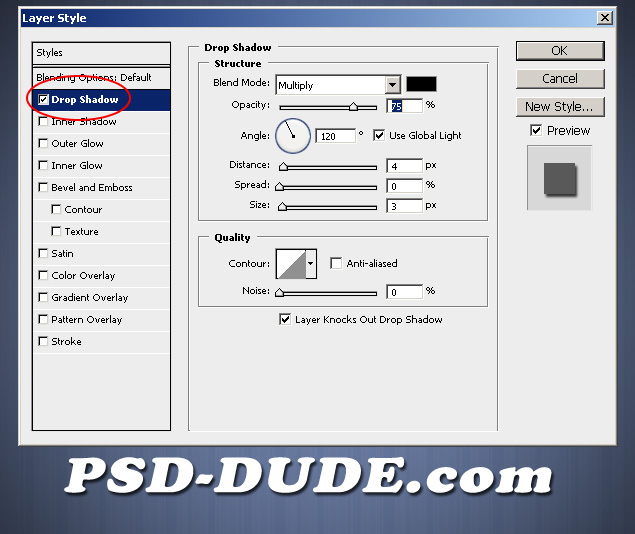The height and width of the screenshot is (534, 635).
Task: Open the Satin settings label
Action: (x=62, y=253)
